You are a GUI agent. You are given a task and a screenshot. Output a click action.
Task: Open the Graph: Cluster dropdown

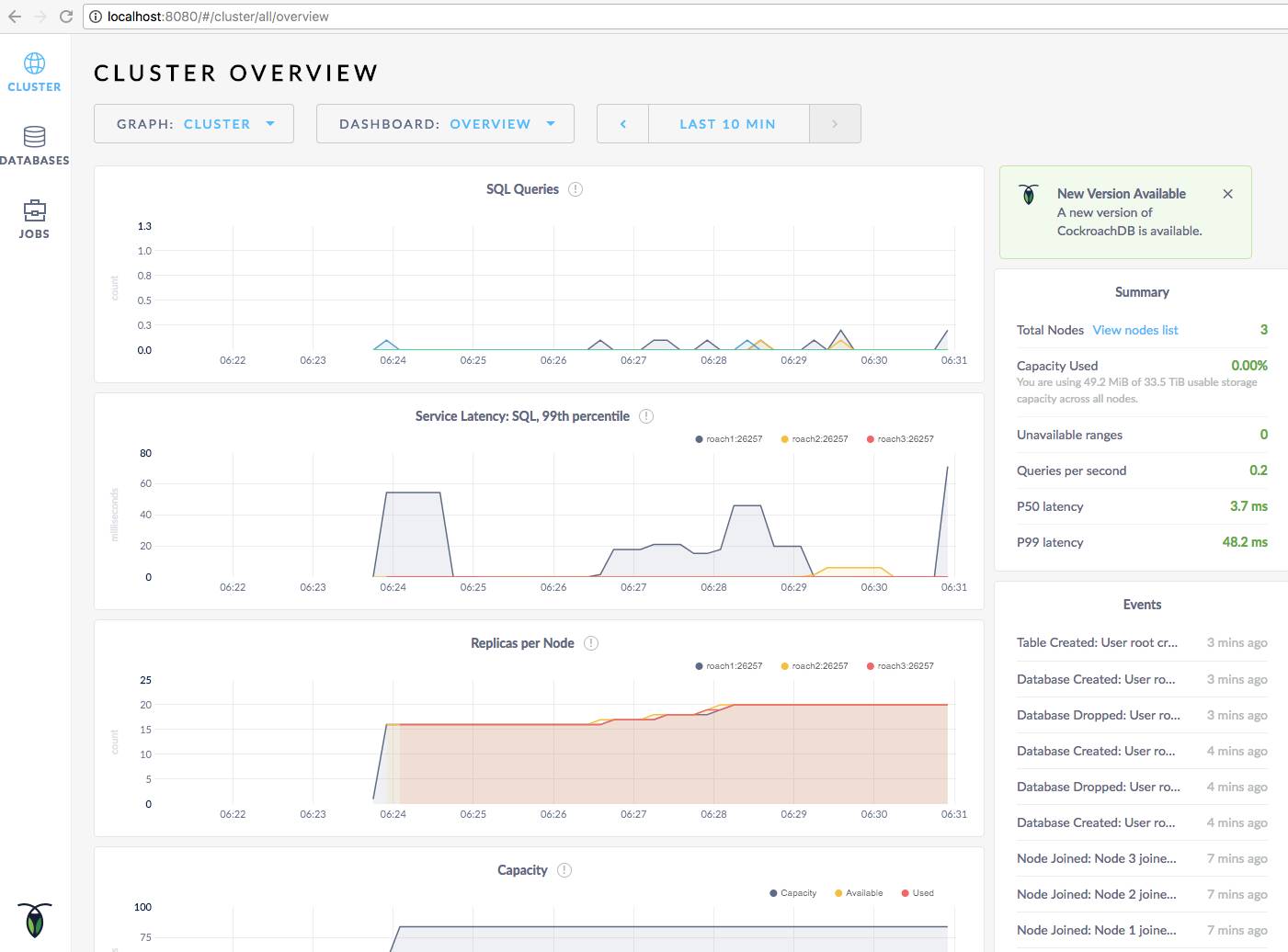194,124
